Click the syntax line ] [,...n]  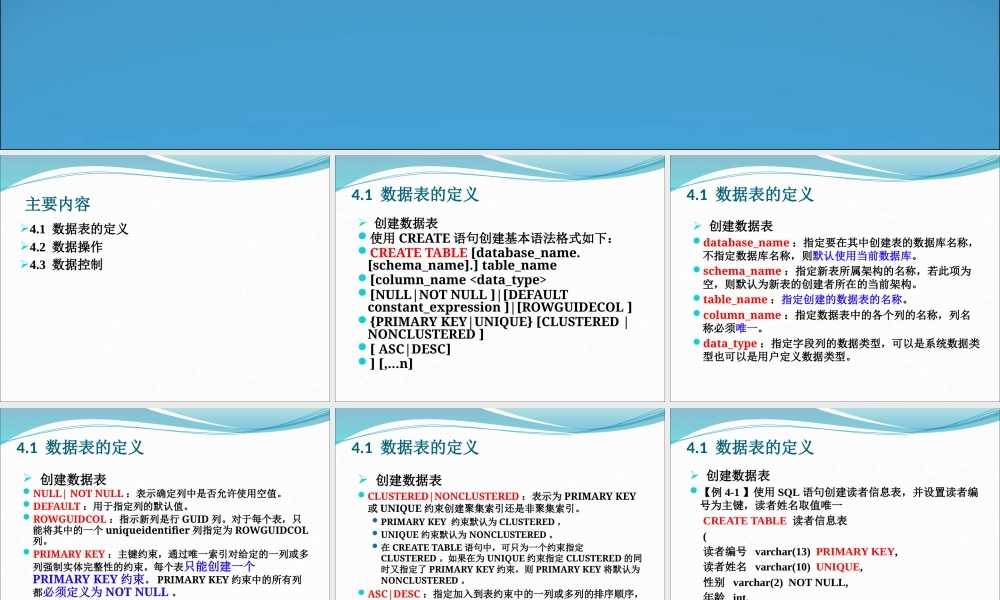point(391,363)
